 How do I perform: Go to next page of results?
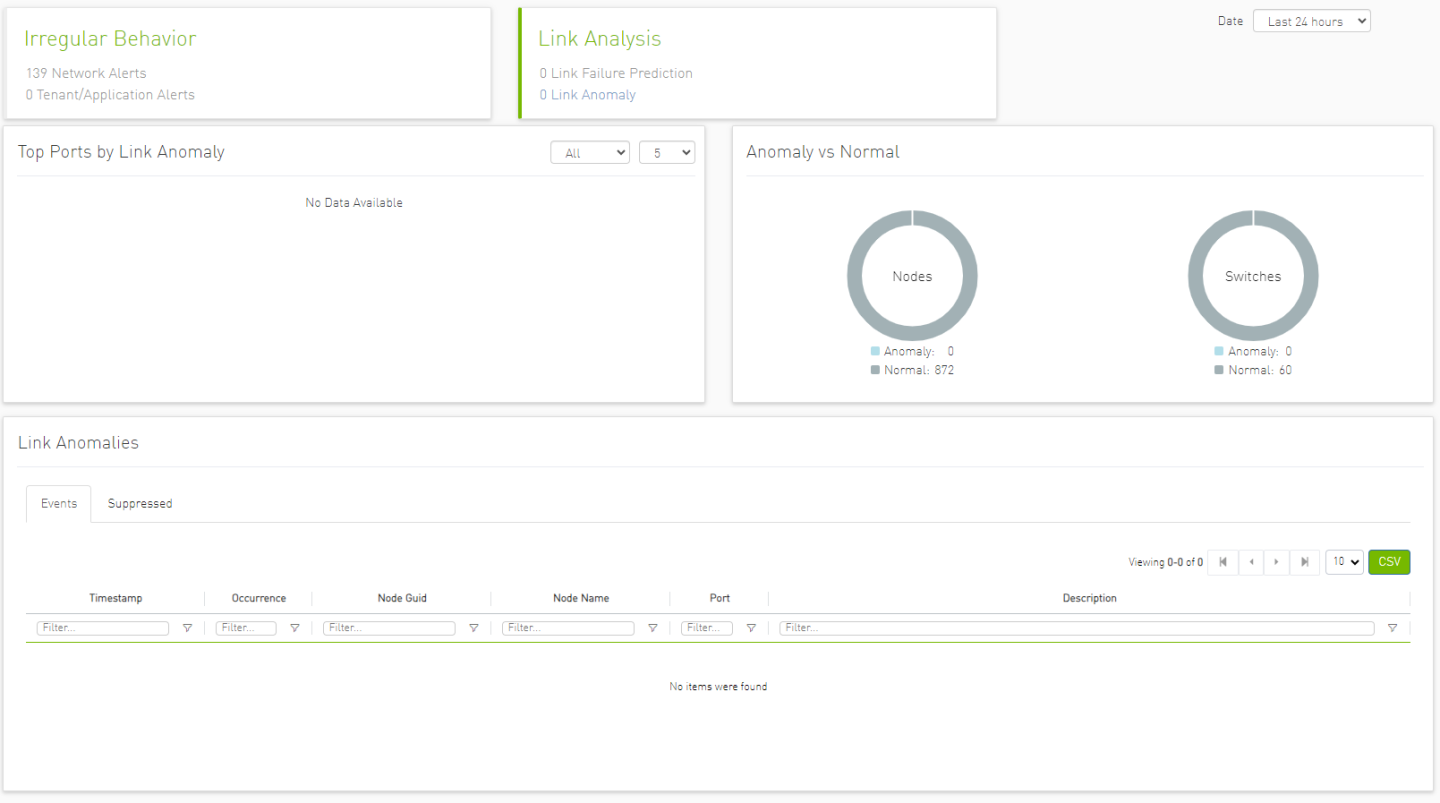click(x=1276, y=562)
